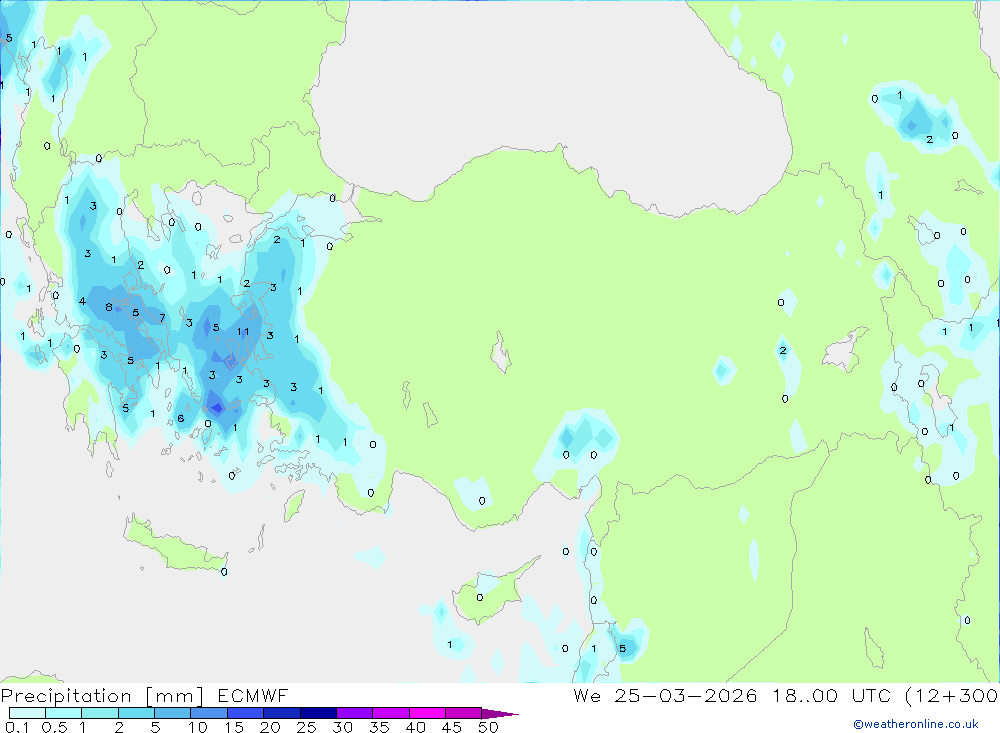1000x733 pixels.
Task: Select the 'Precipitation [mm] ECMWF' title text
Action: 145,695
